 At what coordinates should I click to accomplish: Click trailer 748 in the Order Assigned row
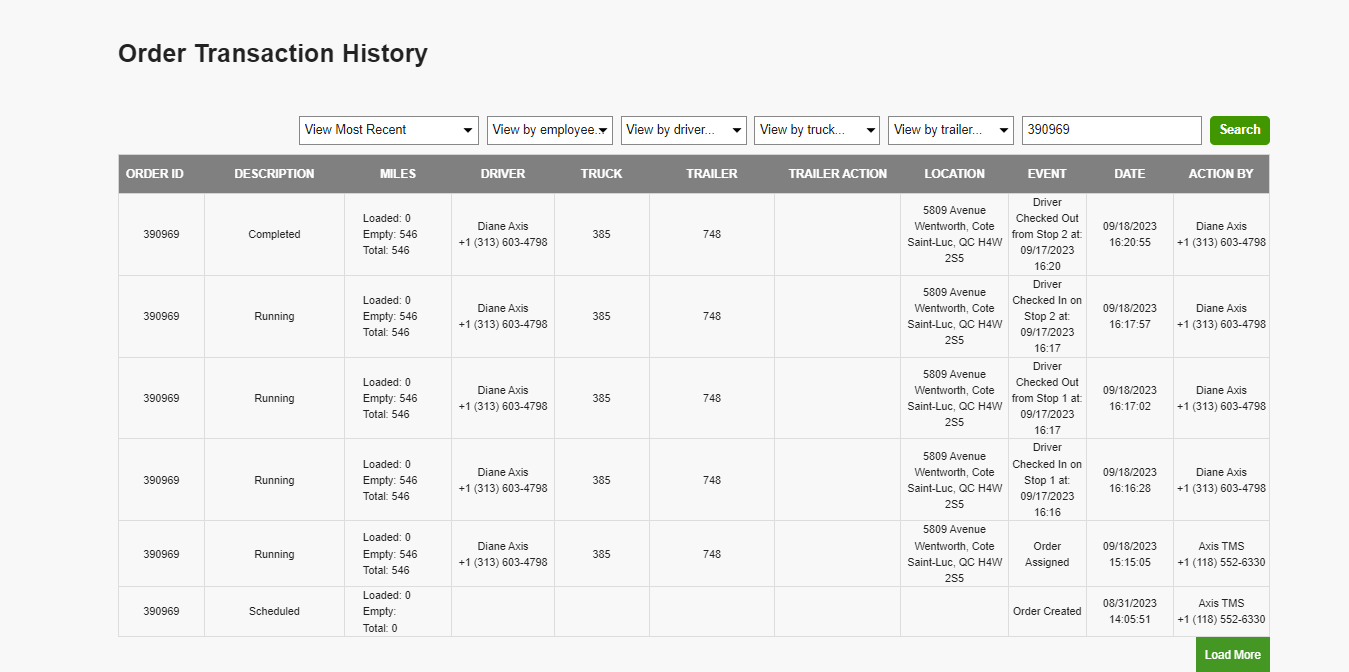tap(712, 554)
